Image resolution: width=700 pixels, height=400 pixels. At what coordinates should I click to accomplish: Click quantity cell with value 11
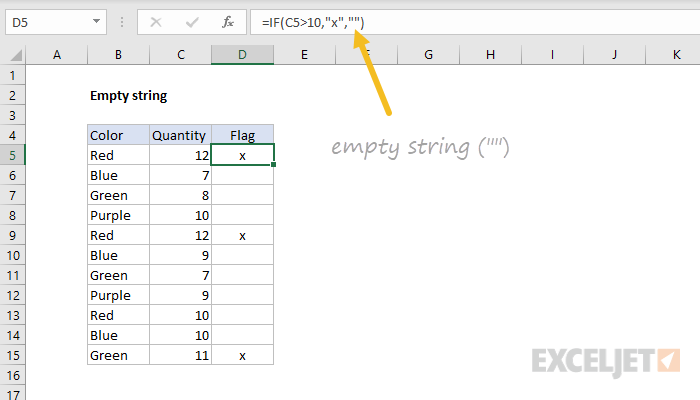tap(180, 355)
